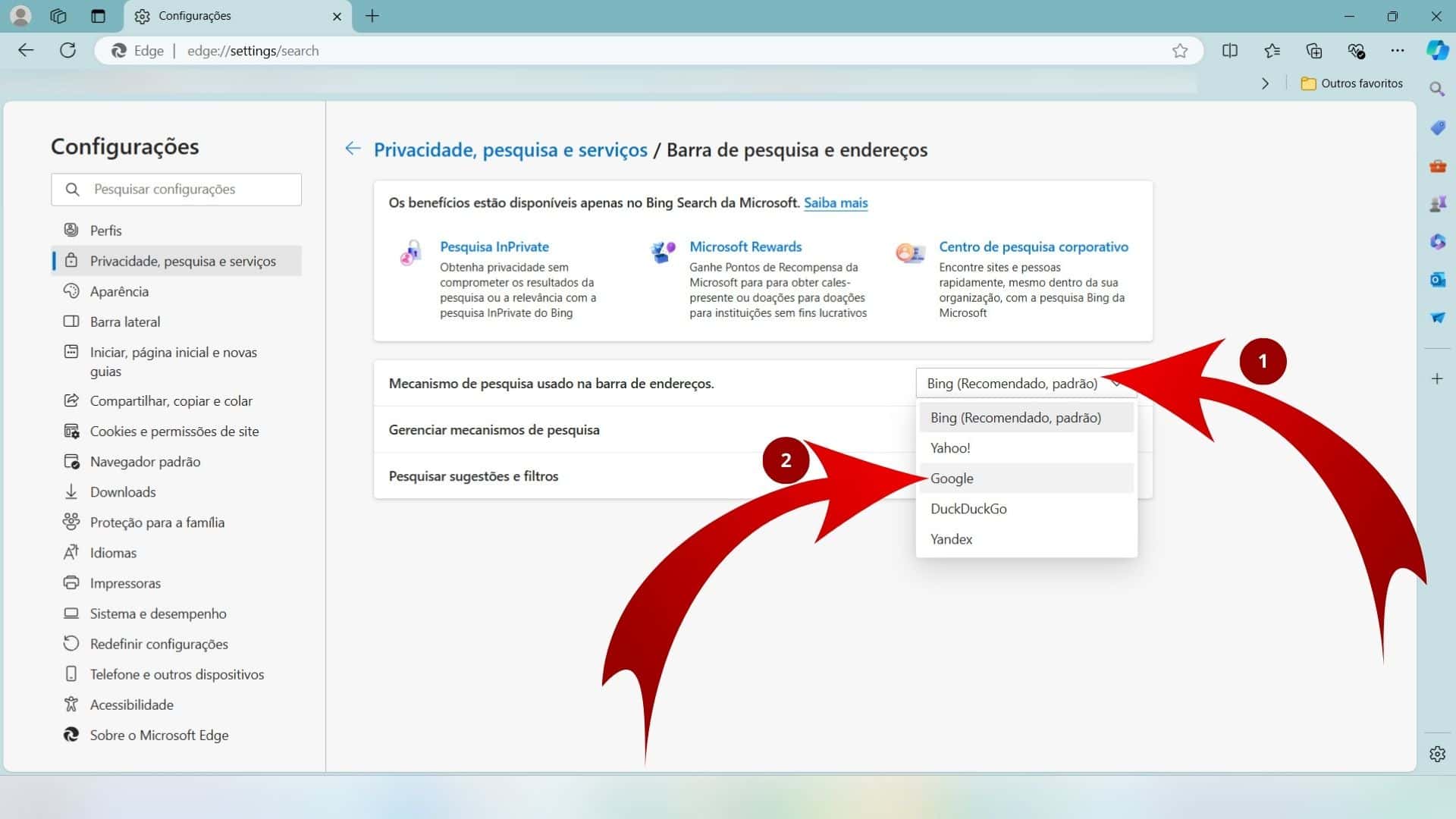Expand the favorites bar overflow chevron
Screen dimensions: 1456x819
click(x=1265, y=83)
